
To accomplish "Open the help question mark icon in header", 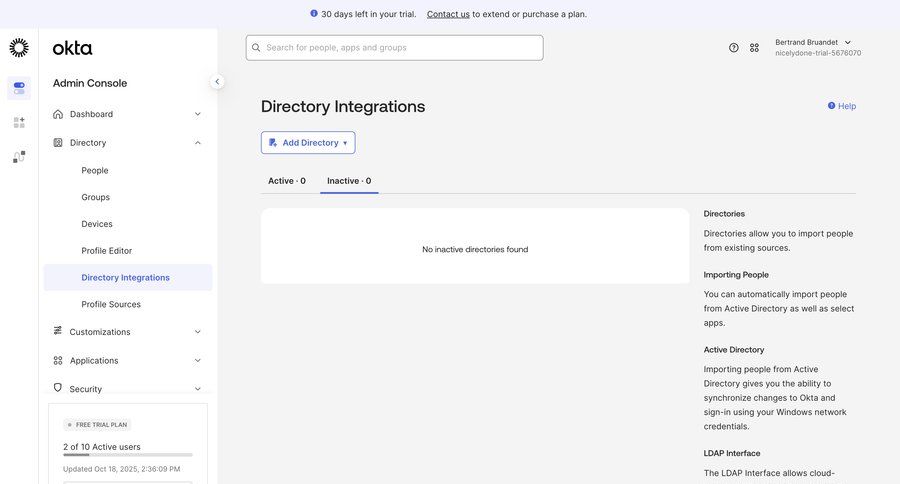I will pyautogui.click(x=734, y=48).
